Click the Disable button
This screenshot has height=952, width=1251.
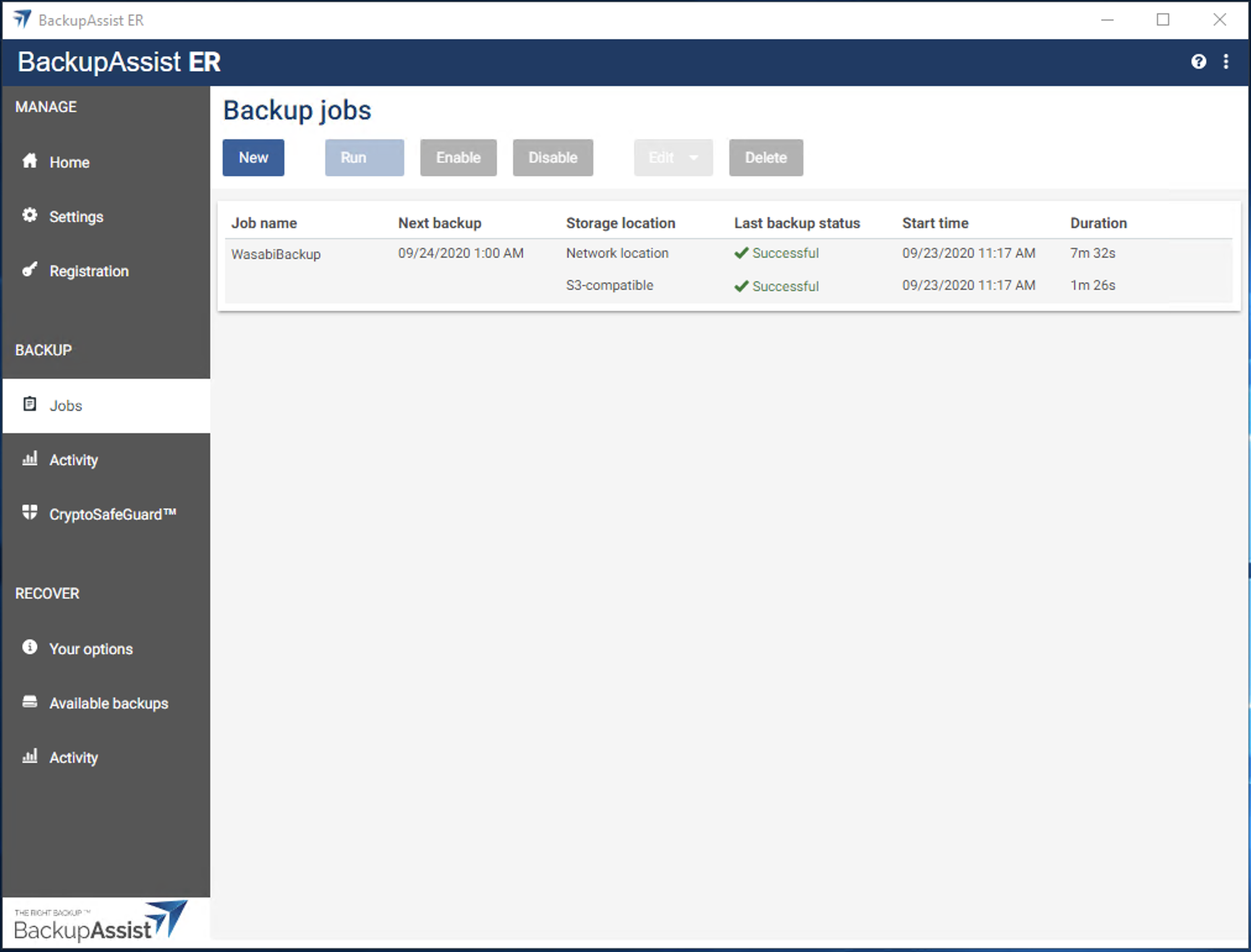point(553,158)
